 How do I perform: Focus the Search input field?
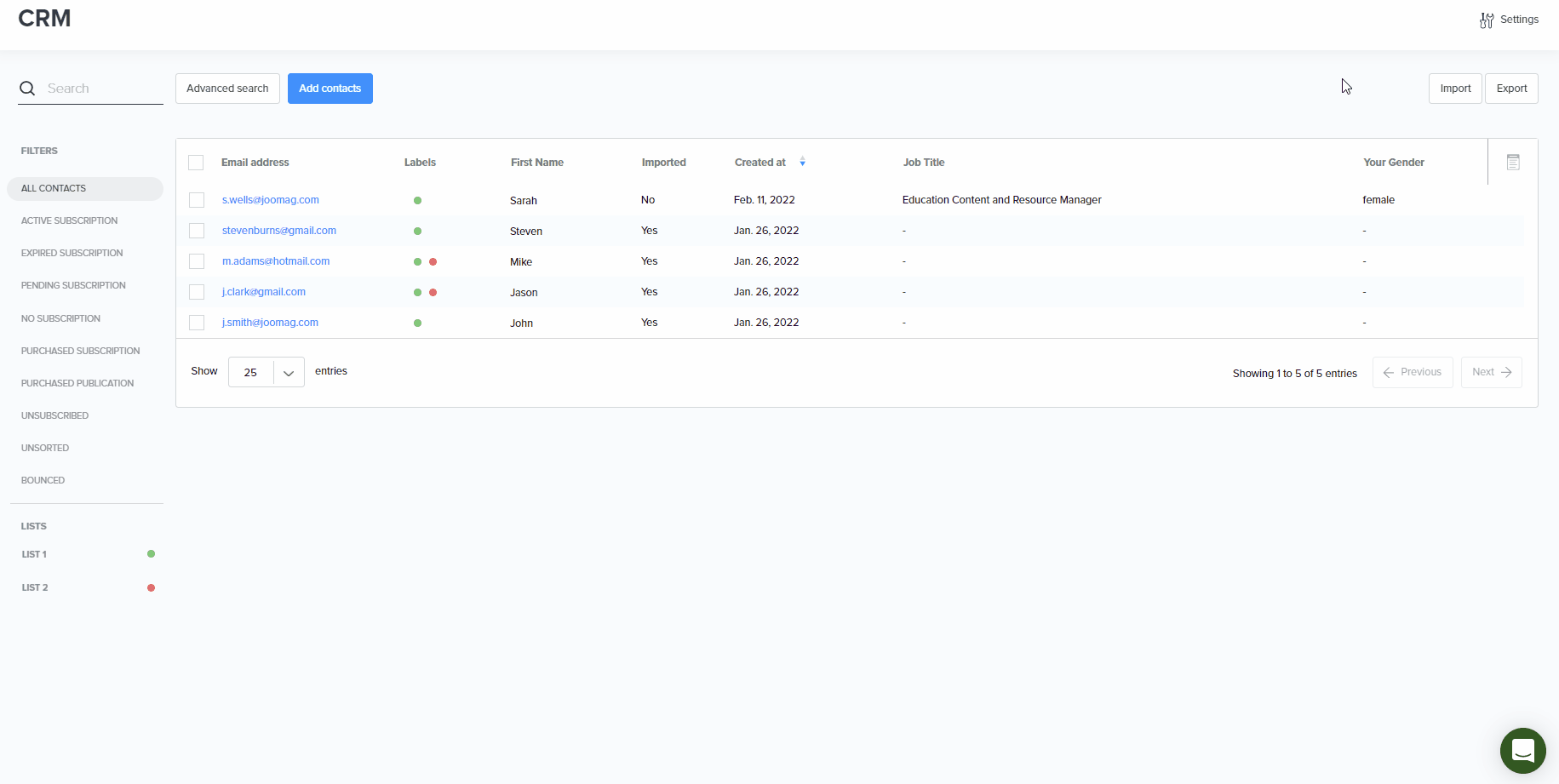point(102,89)
